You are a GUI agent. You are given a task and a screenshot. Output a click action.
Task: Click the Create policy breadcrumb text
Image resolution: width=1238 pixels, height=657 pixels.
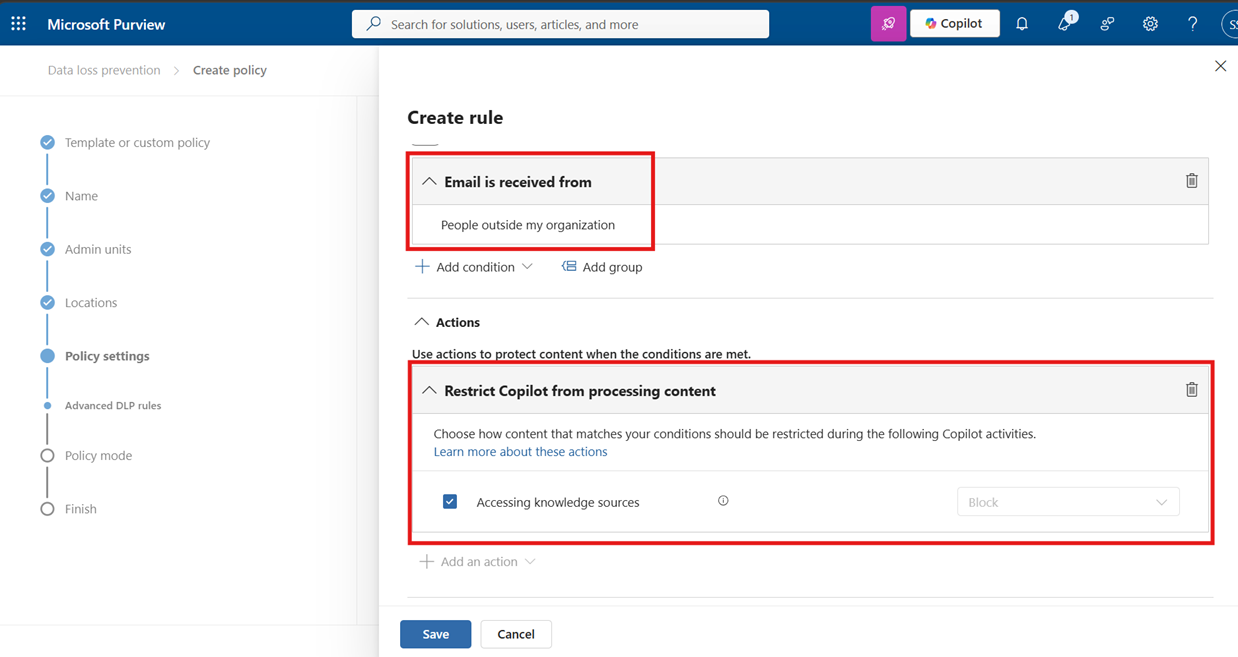click(230, 70)
